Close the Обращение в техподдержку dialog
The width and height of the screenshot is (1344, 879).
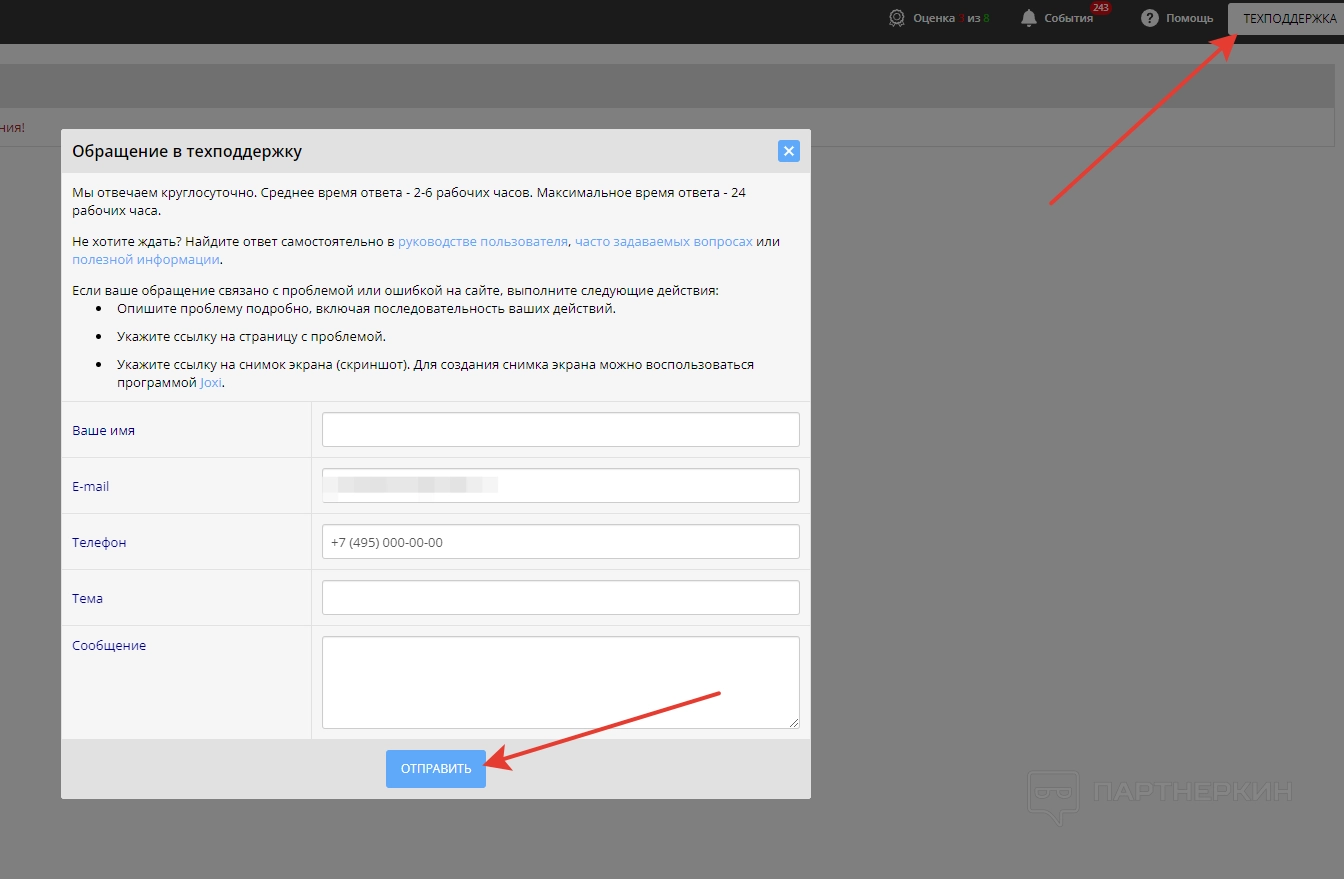[x=789, y=151]
